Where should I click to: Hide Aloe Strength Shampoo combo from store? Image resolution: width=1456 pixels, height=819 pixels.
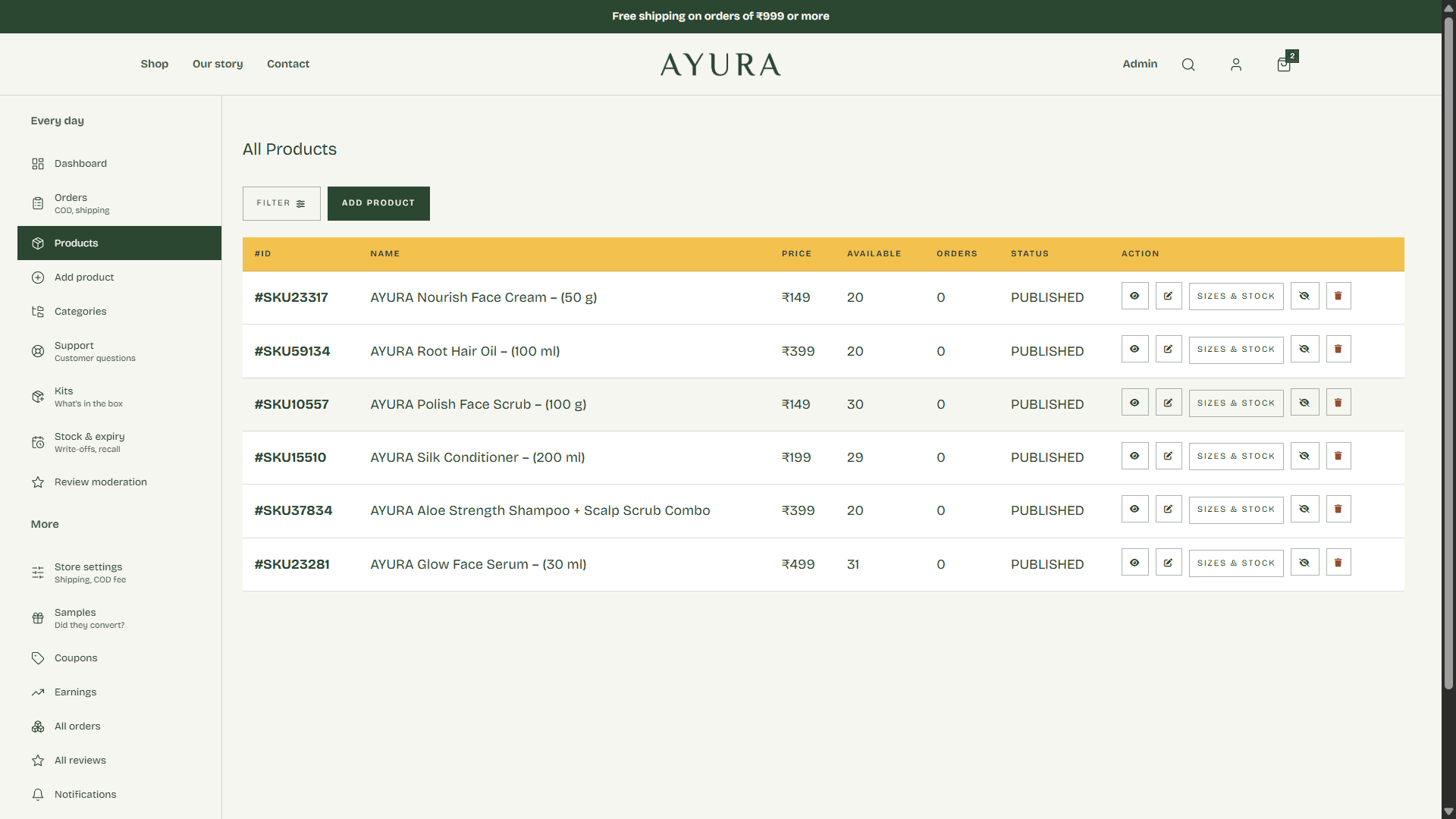pos(1304,509)
